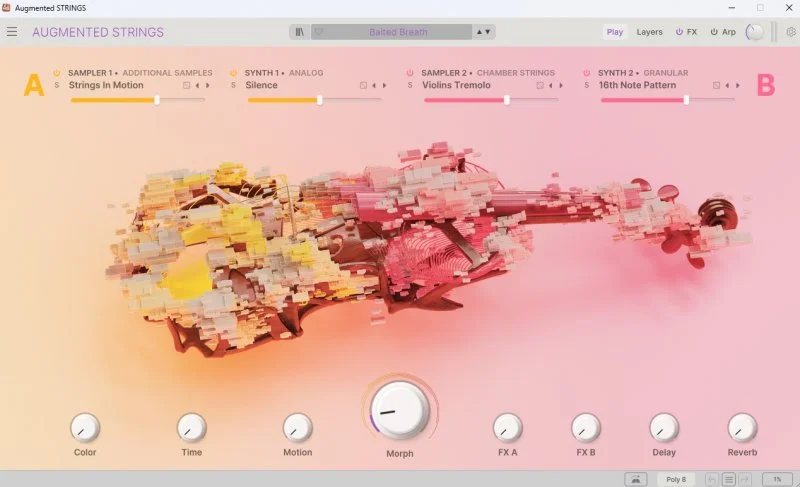This screenshot has height=487, width=800.
Task: Open the Poly 8 polyphony menu
Action: (x=676, y=479)
